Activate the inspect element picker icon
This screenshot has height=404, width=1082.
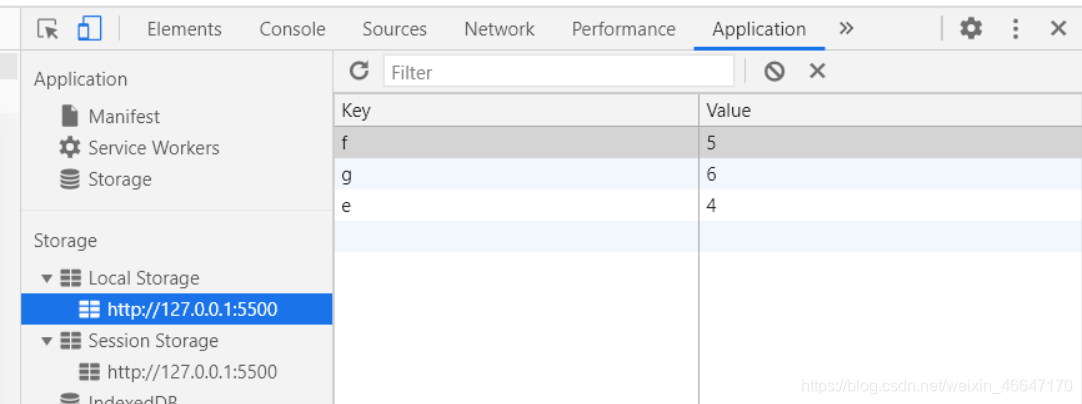click(x=48, y=29)
